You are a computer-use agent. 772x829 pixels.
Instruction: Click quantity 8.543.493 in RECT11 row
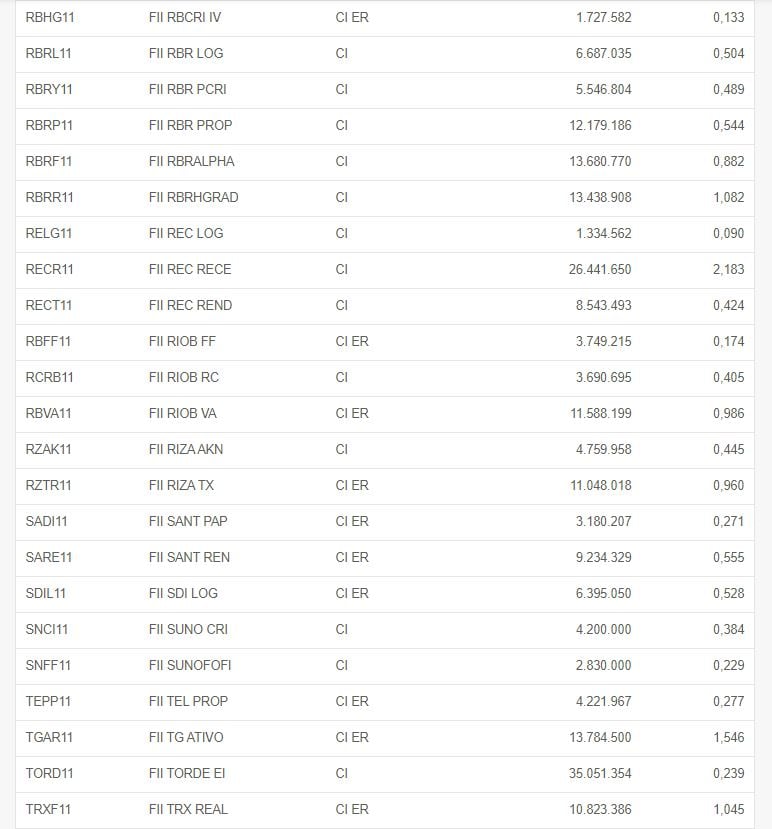(x=603, y=305)
